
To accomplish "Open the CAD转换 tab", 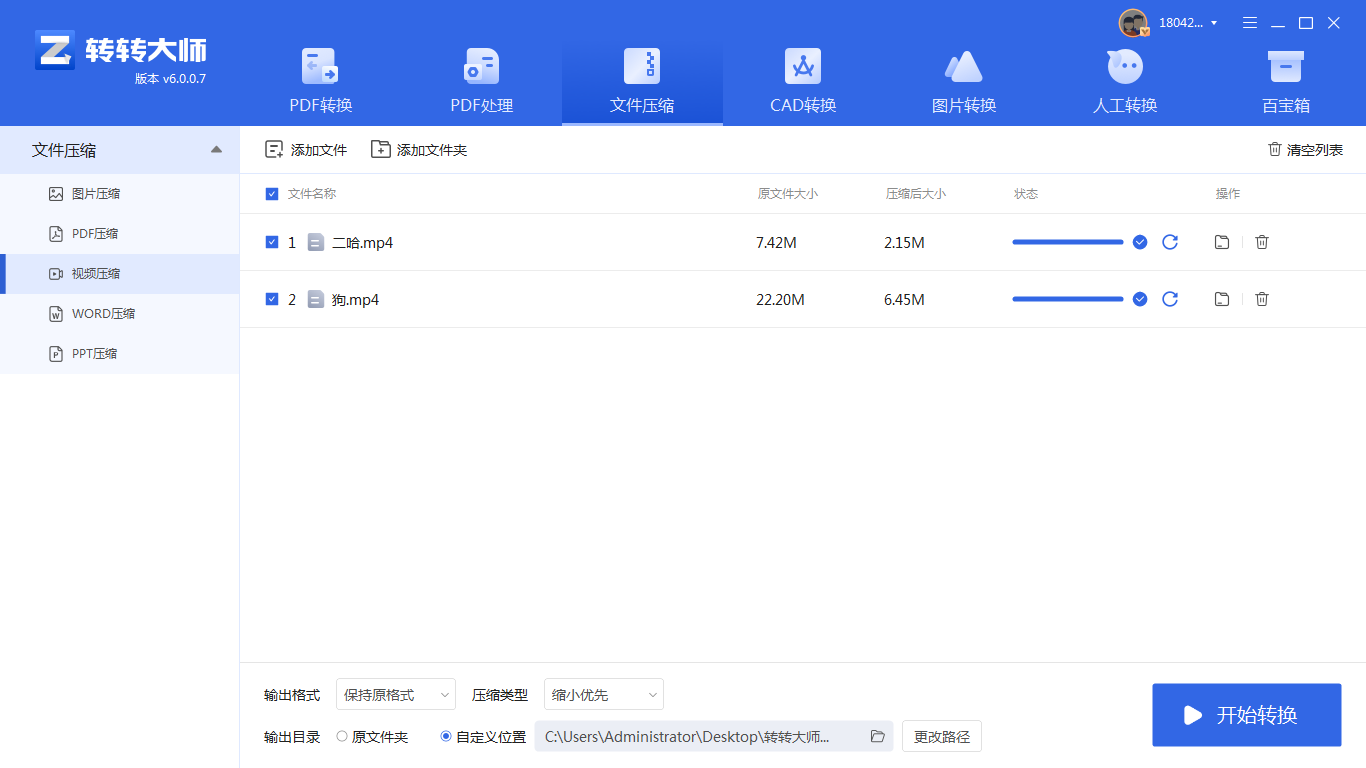I will point(803,82).
